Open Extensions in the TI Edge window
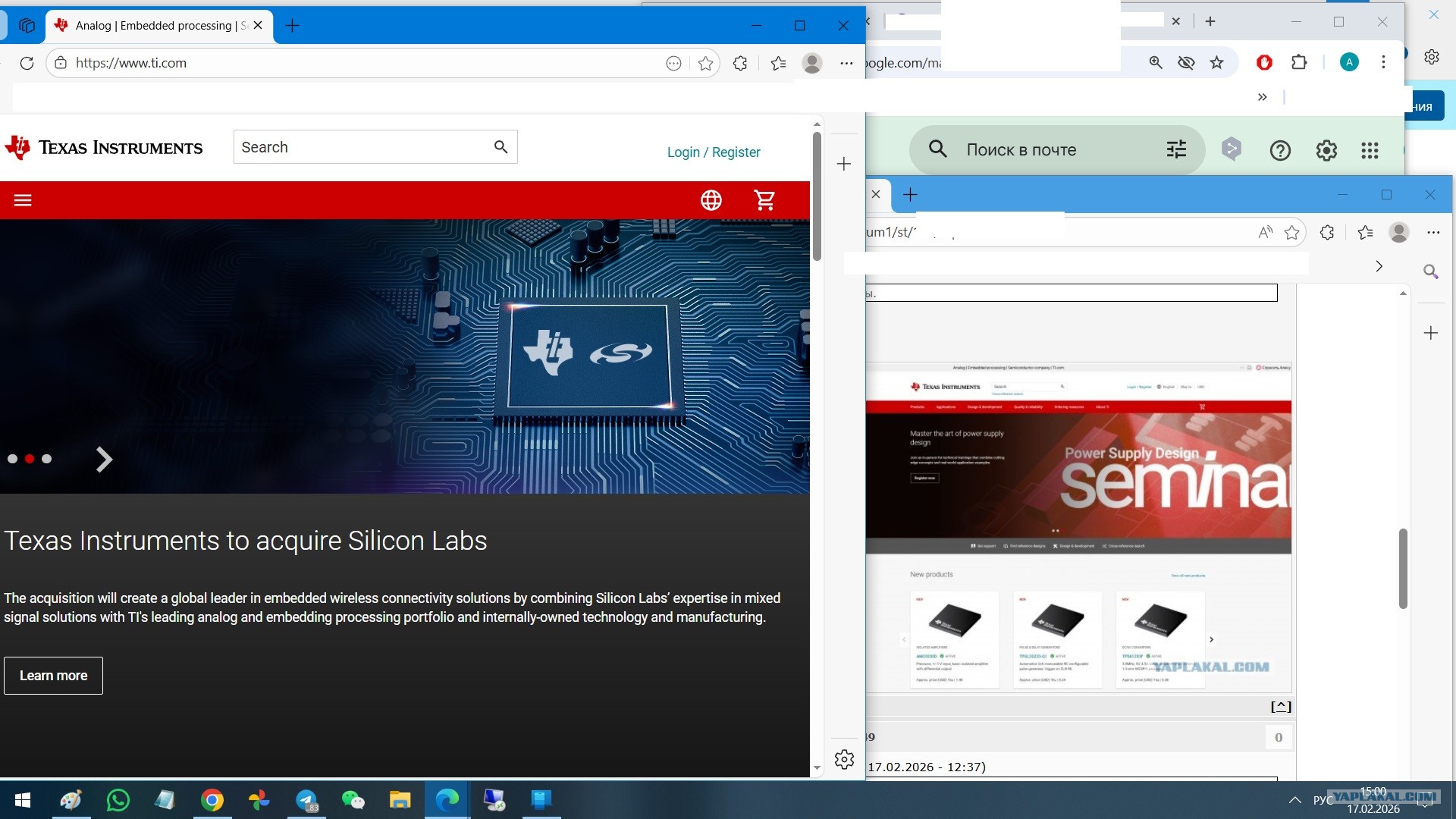Image resolution: width=1456 pixels, height=819 pixels. (741, 64)
